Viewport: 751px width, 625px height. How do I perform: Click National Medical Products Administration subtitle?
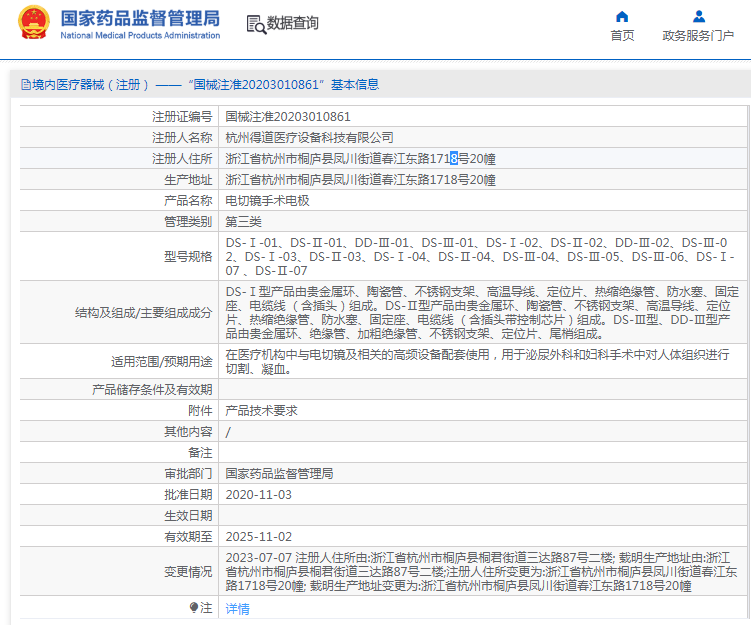pos(140,35)
